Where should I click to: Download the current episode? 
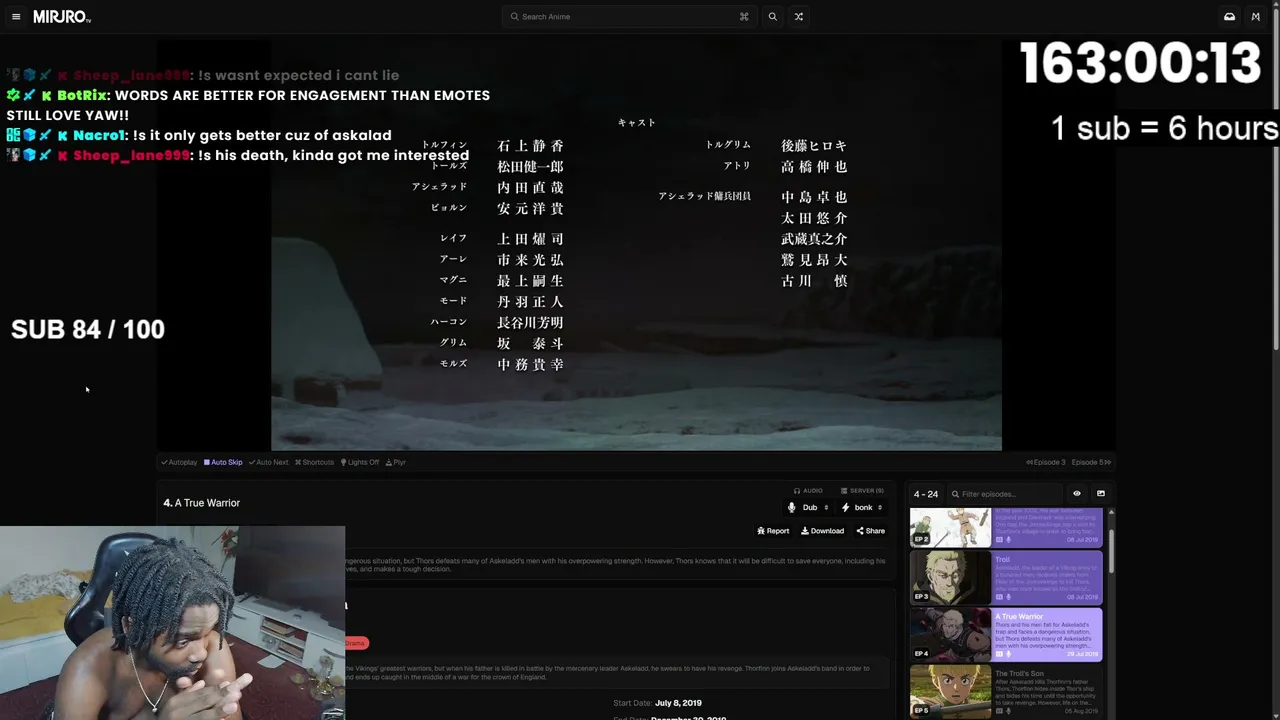tap(823, 531)
